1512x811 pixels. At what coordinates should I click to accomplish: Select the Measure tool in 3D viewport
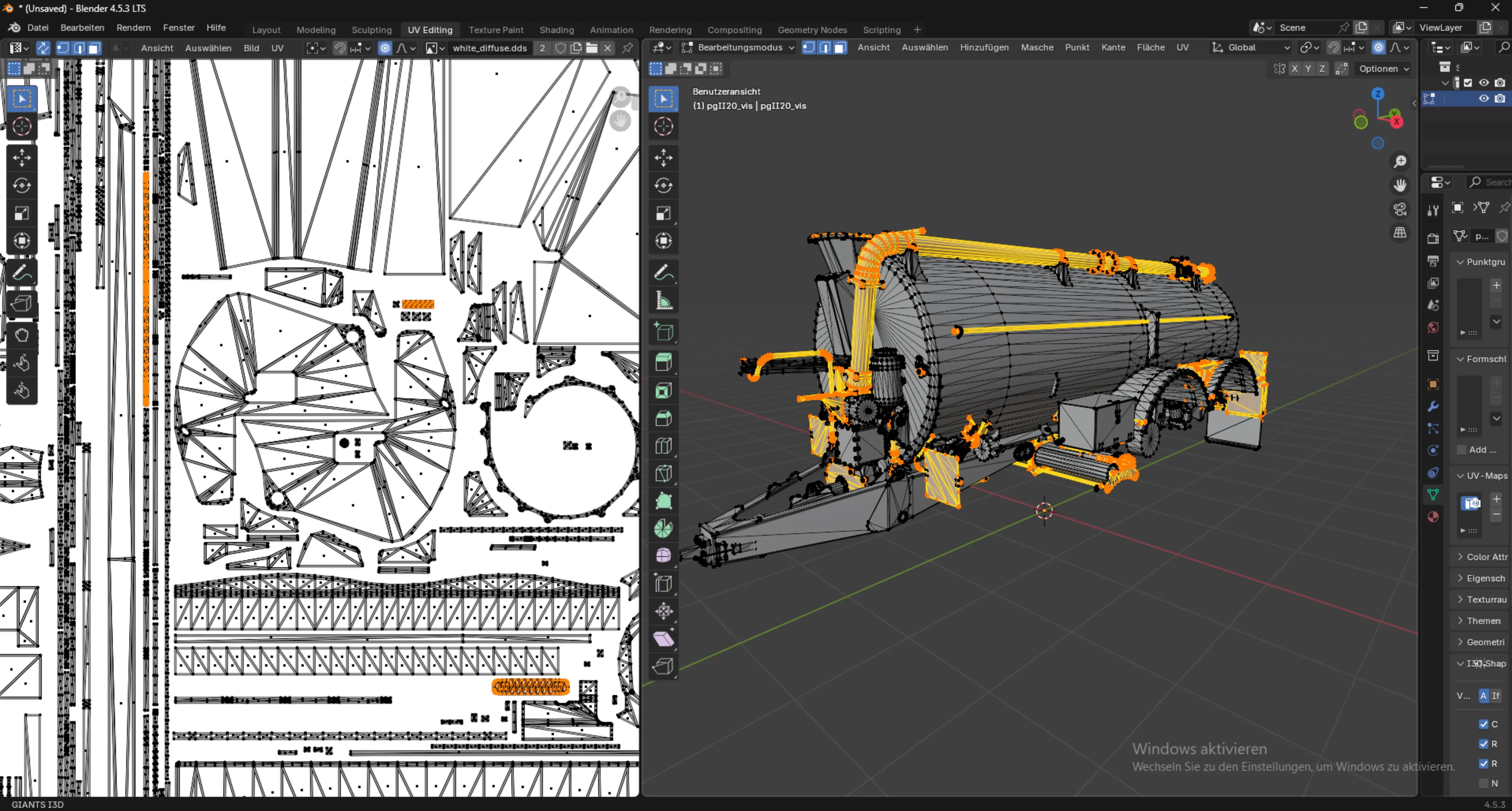tap(663, 301)
